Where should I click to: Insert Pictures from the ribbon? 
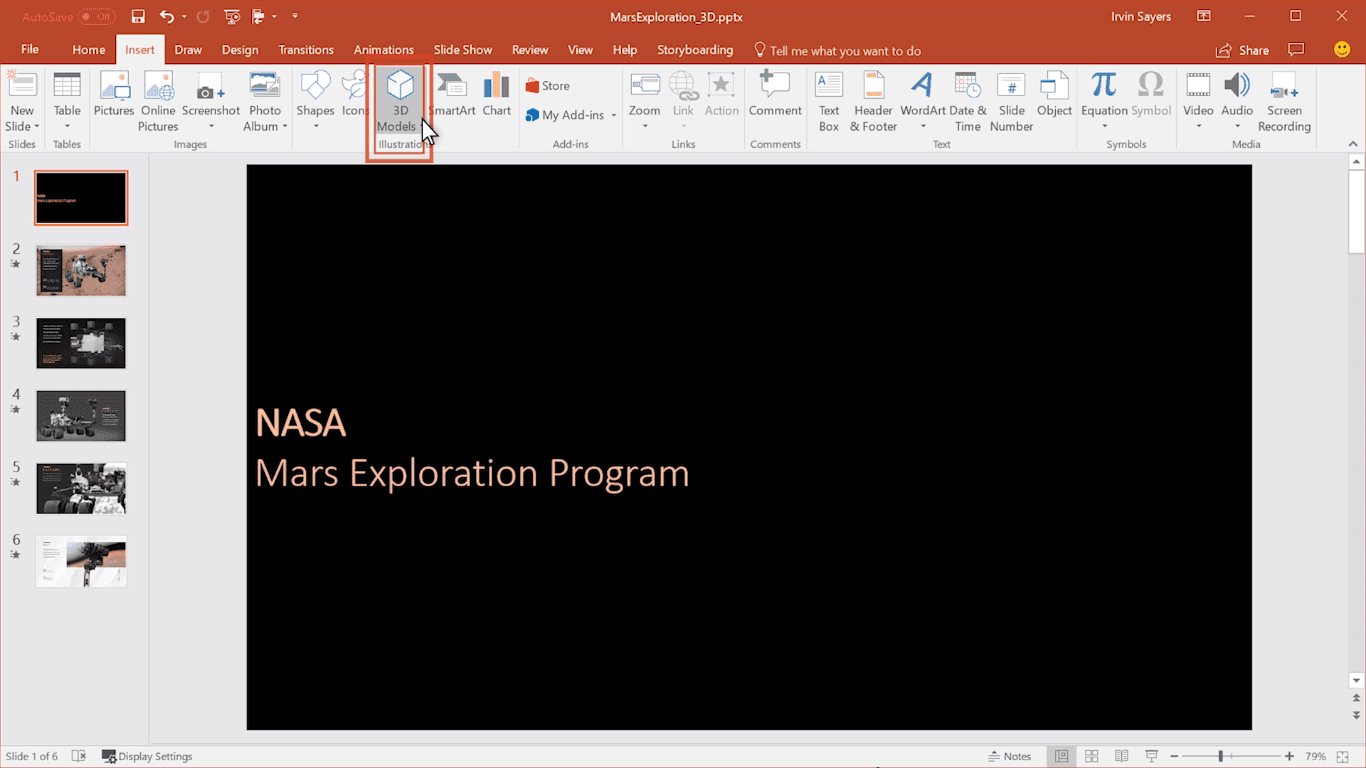(x=114, y=95)
